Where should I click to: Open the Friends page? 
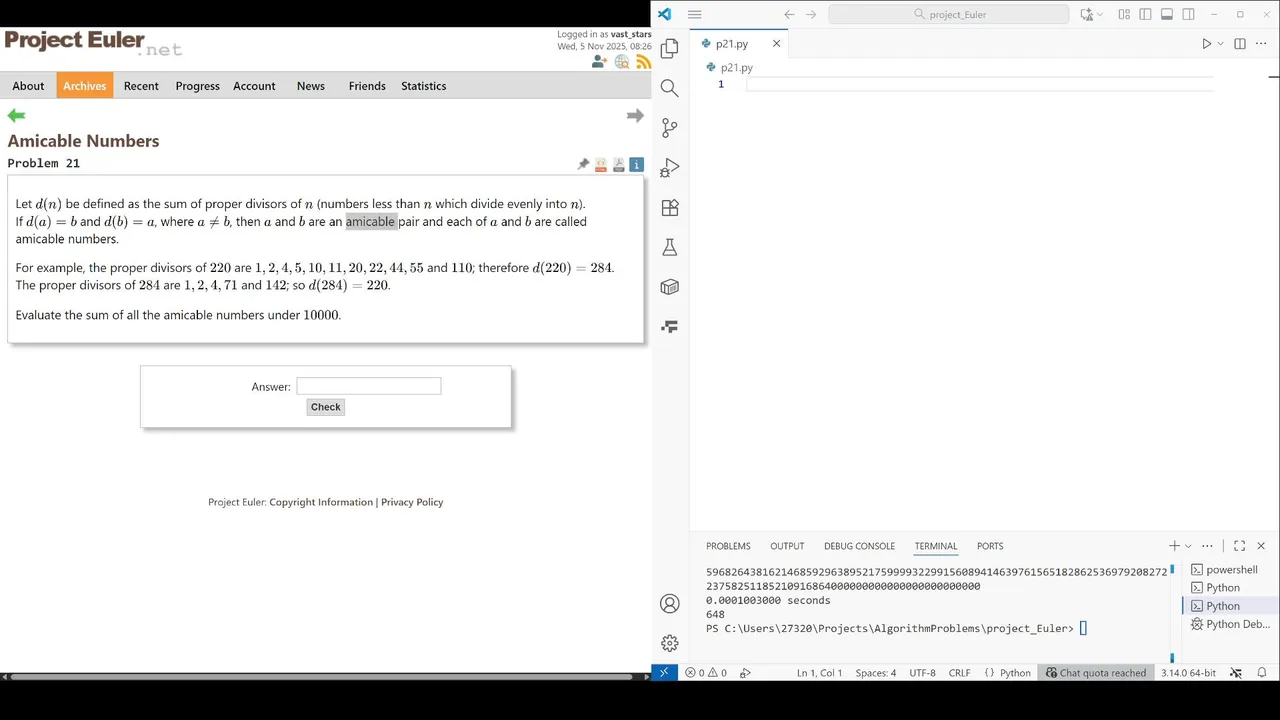pyautogui.click(x=367, y=86)
